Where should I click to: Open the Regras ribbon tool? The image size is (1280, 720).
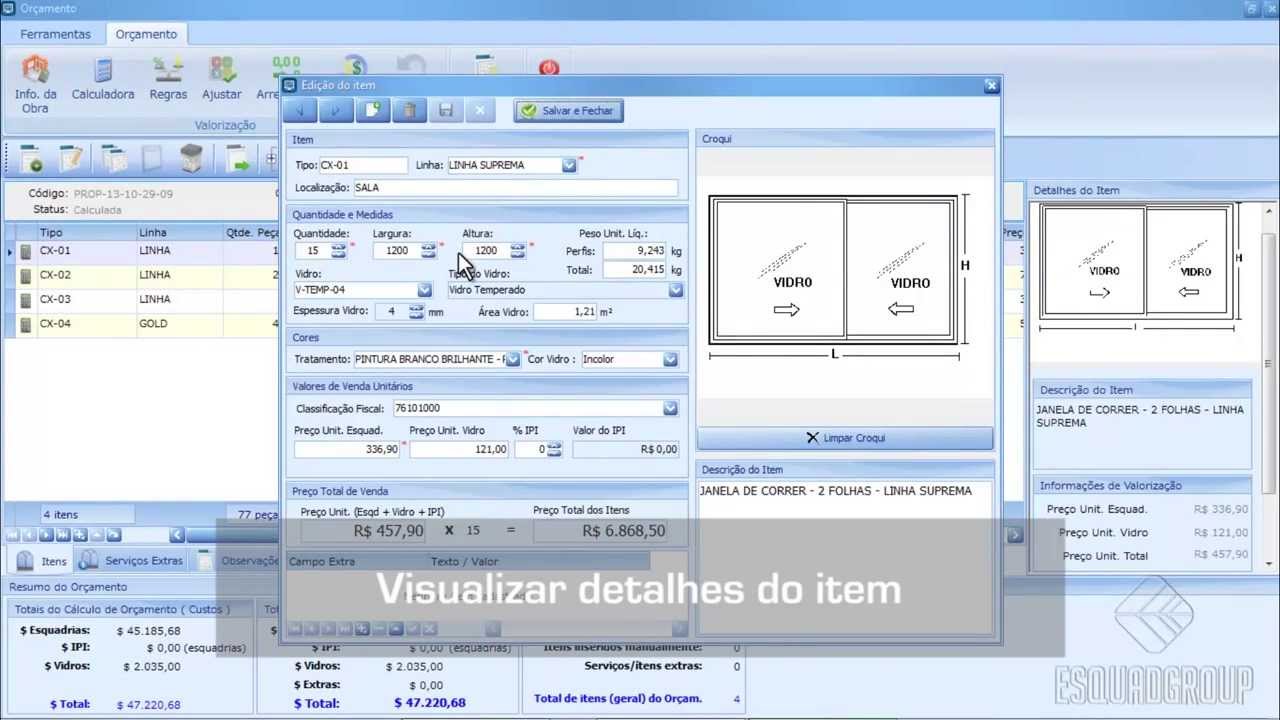[168, 79]
